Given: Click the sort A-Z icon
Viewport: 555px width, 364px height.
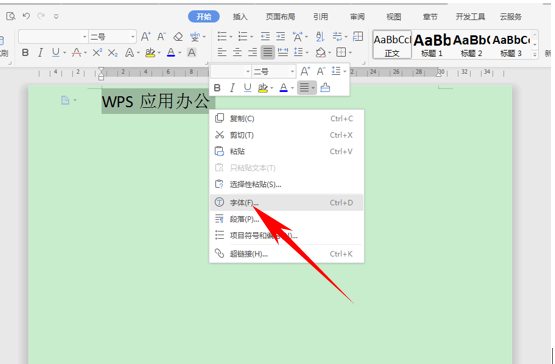Looking at the screenshot, I should pyautogui.click(x=320, y=36).
